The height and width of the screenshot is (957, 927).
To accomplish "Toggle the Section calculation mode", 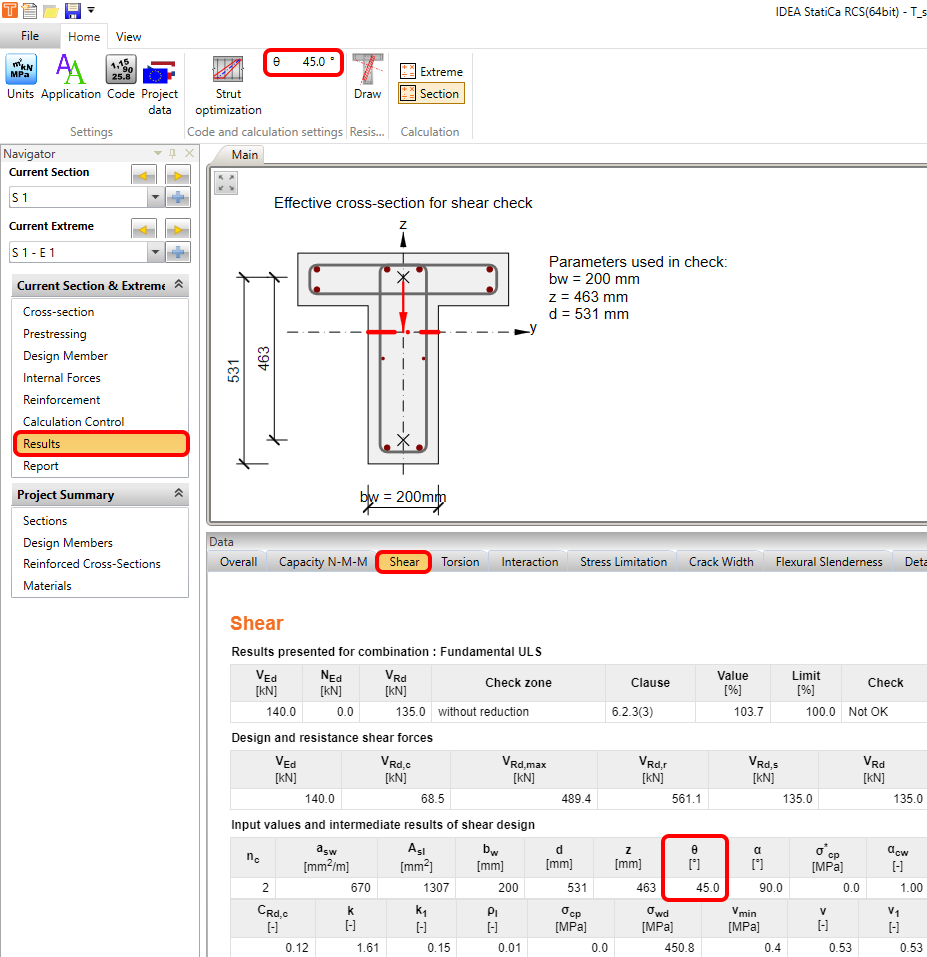I will pyautogui.click(x=431, y=93).
